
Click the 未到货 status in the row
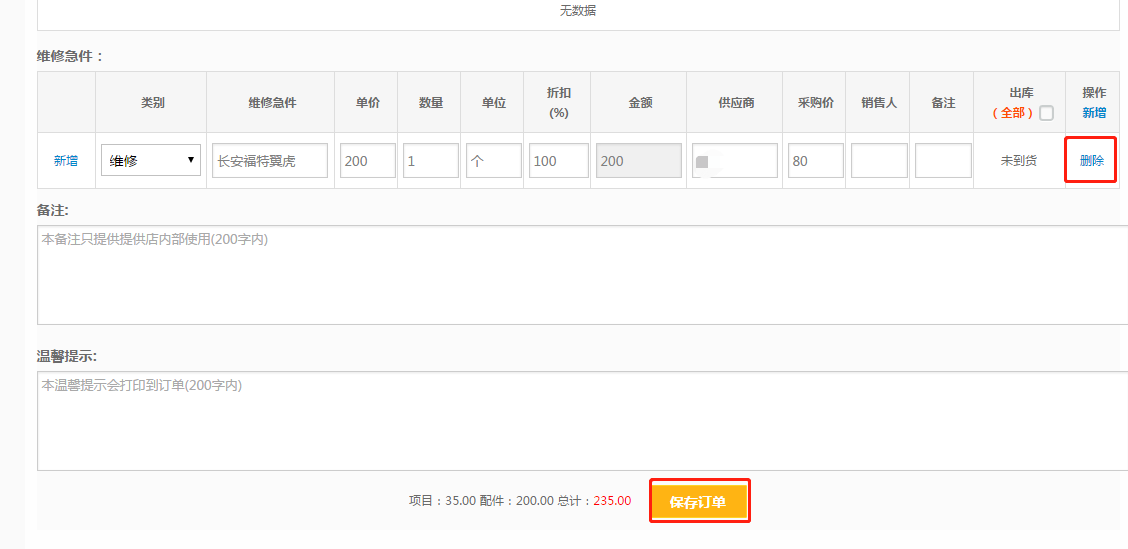pos(1018,160)
